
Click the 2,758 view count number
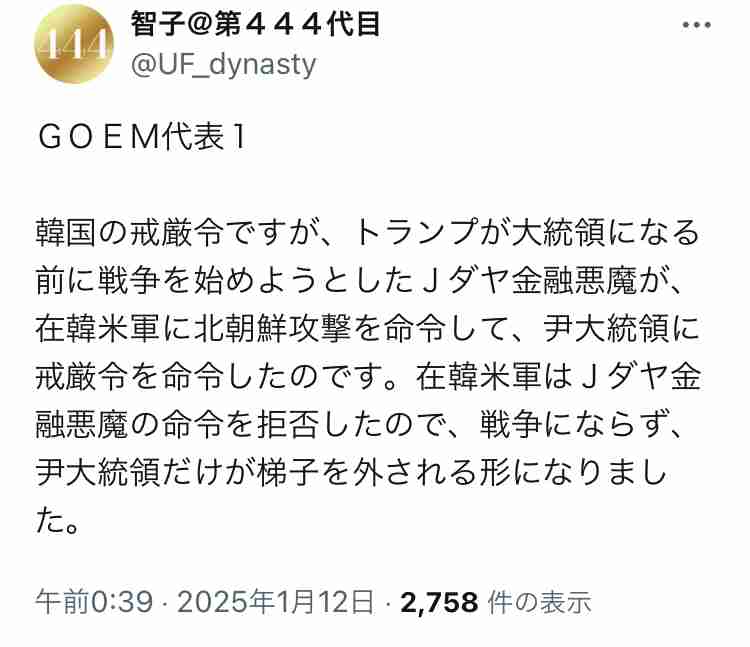[x=440, y=602]
